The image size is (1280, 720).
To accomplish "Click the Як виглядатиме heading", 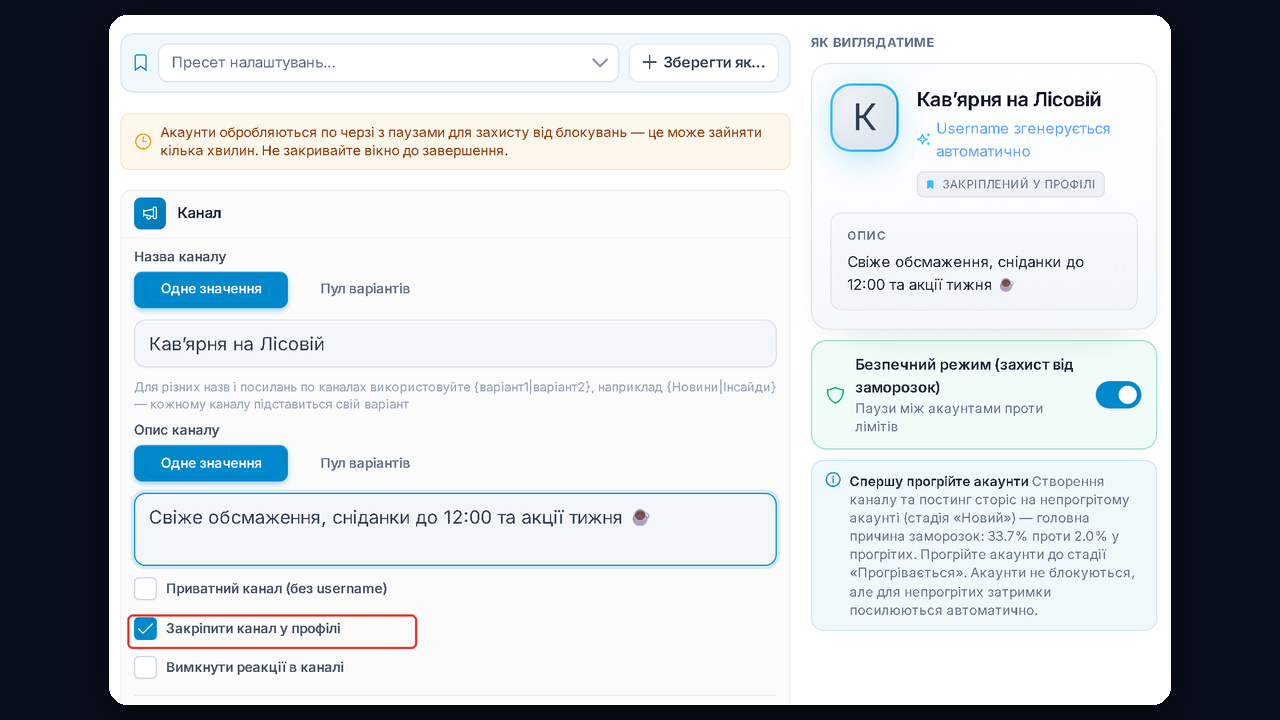I will pyautogui.click(x=872, y=43).
